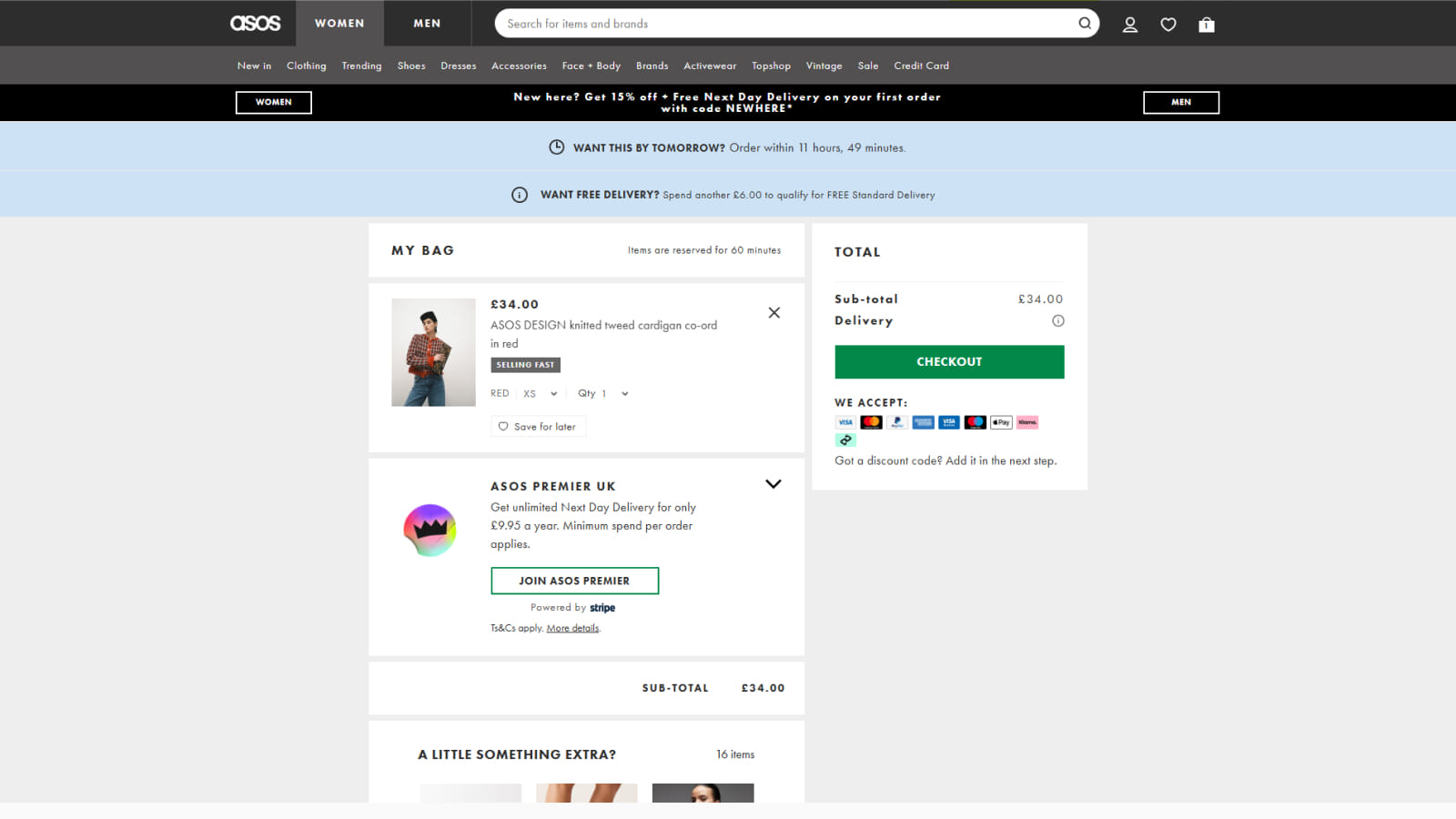Open saved items via the heart icon
Viewport: 1456px width, 819px height.
(x=1168, y=25)
